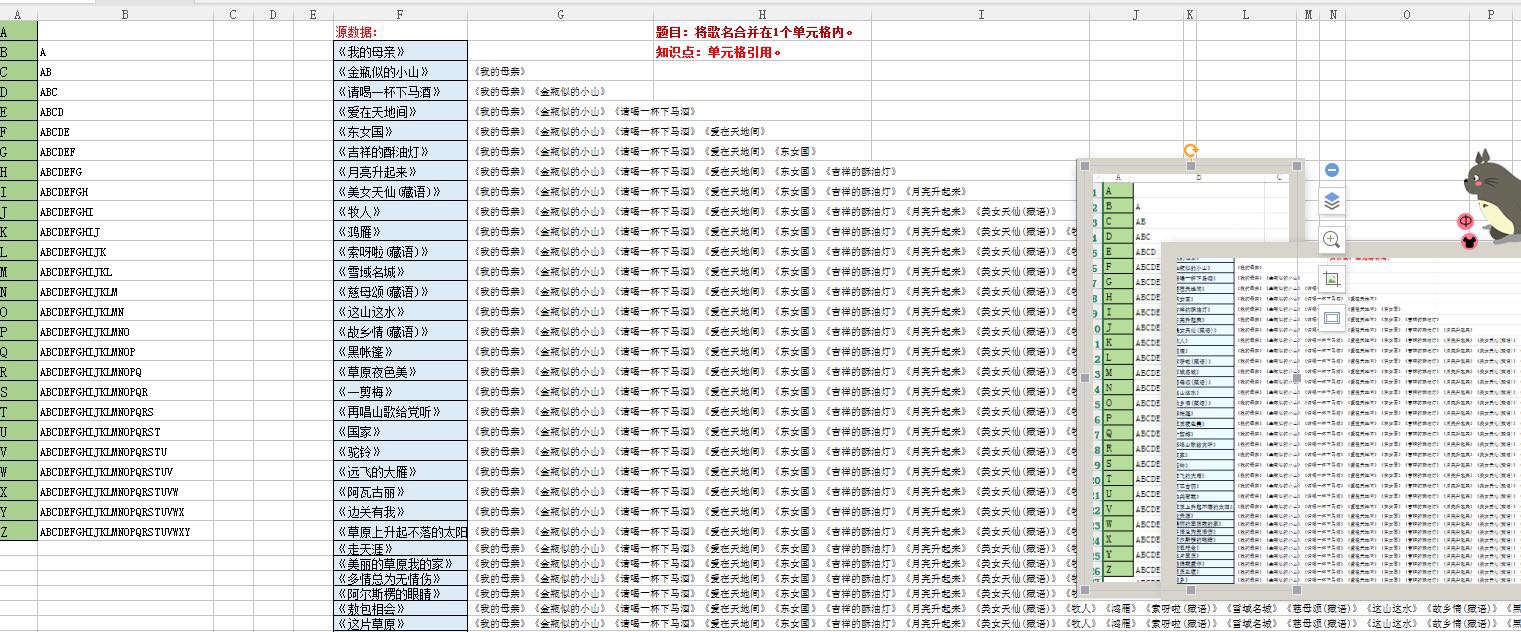Select source cell 《驼铃》
The image size is (1521, 632).
click(400, 452)
